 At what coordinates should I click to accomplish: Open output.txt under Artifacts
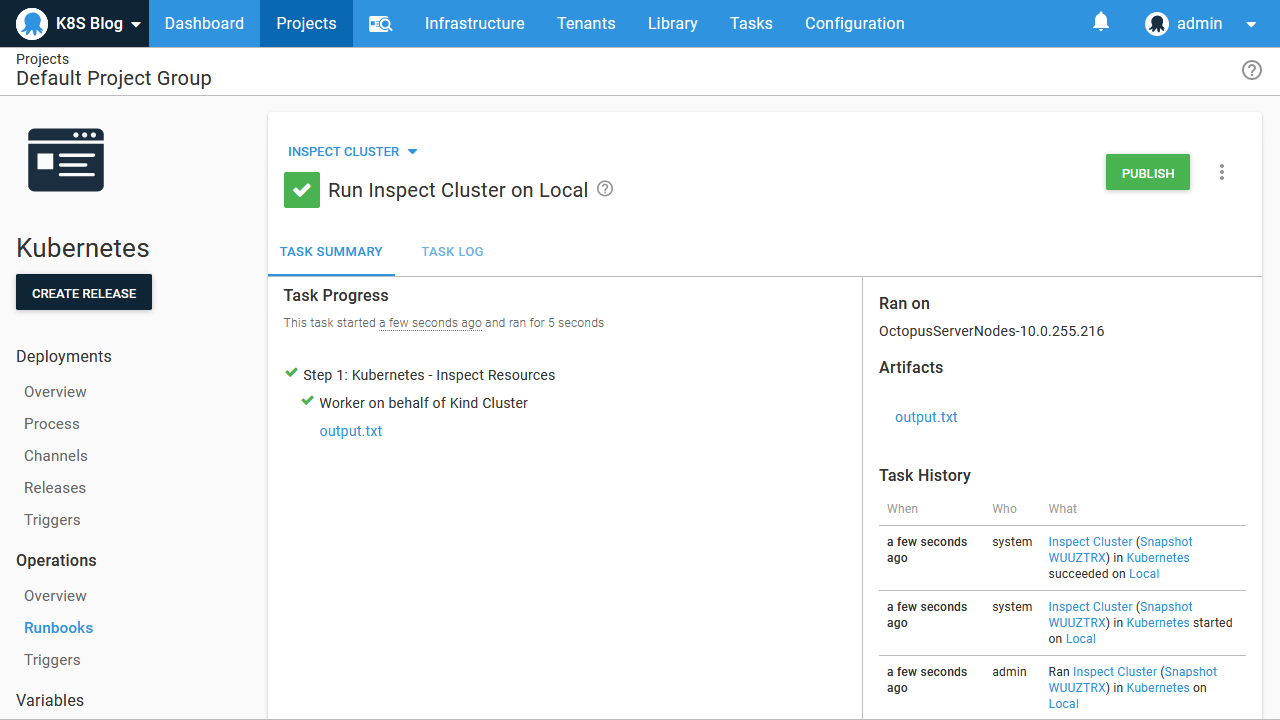click(926, 417)
